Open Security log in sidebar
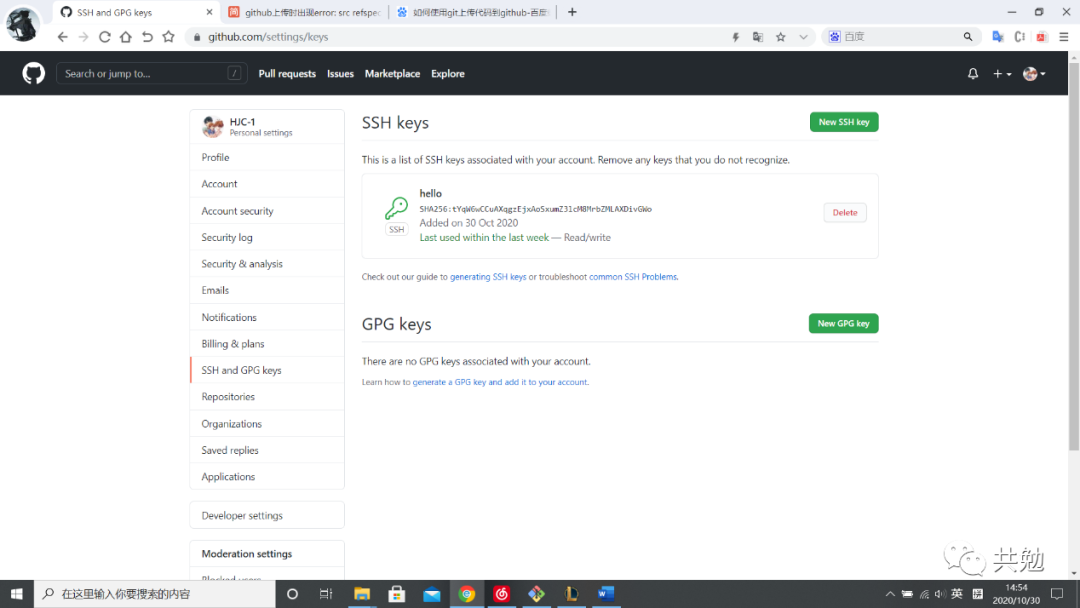This screenshot has height=608, width=1080. pos(267,238)
